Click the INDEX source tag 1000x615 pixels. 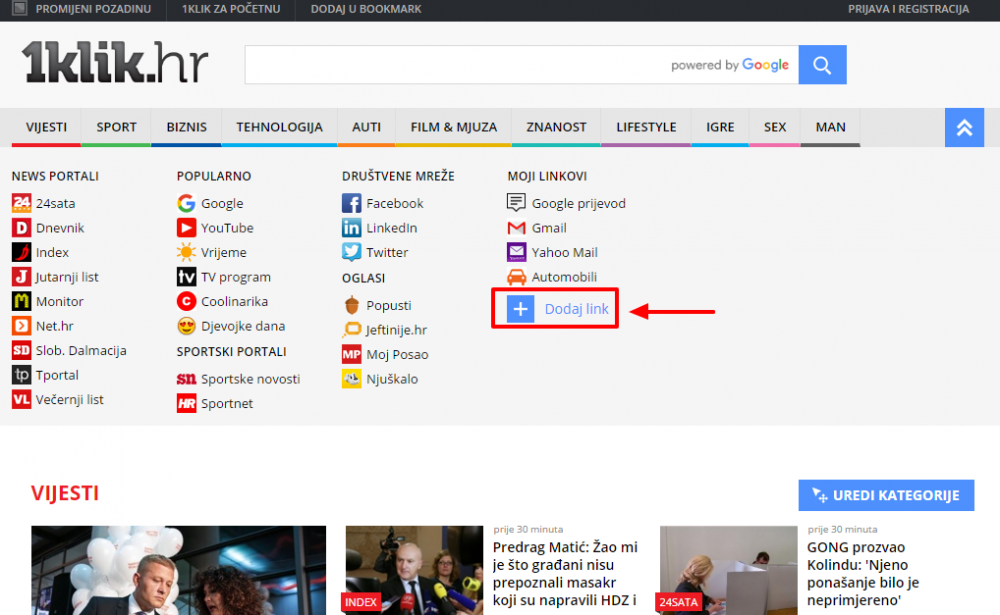(x=361, y=602)
